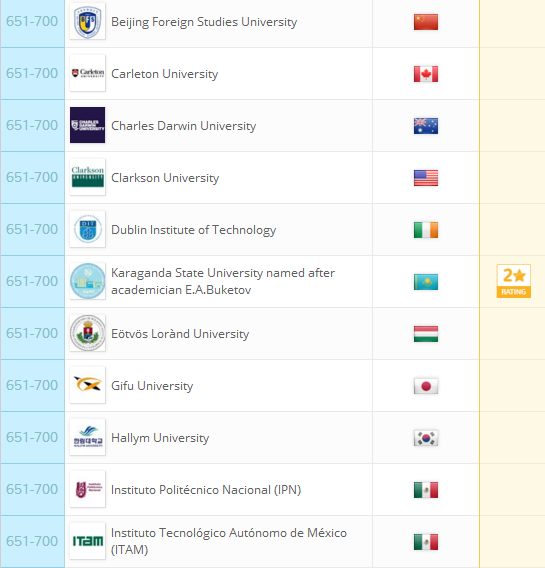Select the Japan flag icon

(426, 386)
